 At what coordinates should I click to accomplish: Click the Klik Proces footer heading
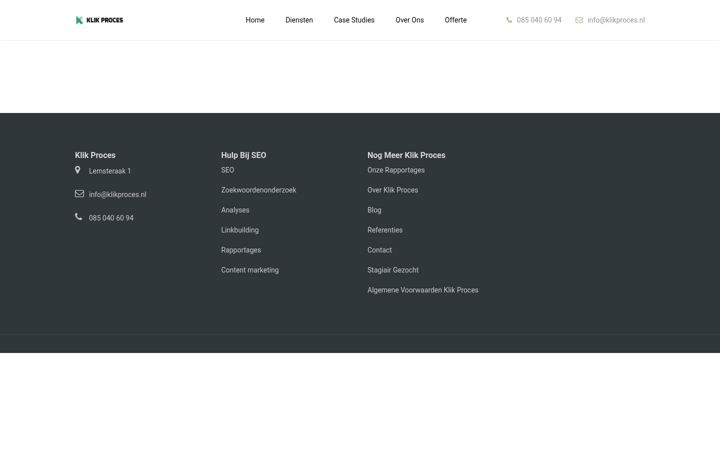(95, 155)
